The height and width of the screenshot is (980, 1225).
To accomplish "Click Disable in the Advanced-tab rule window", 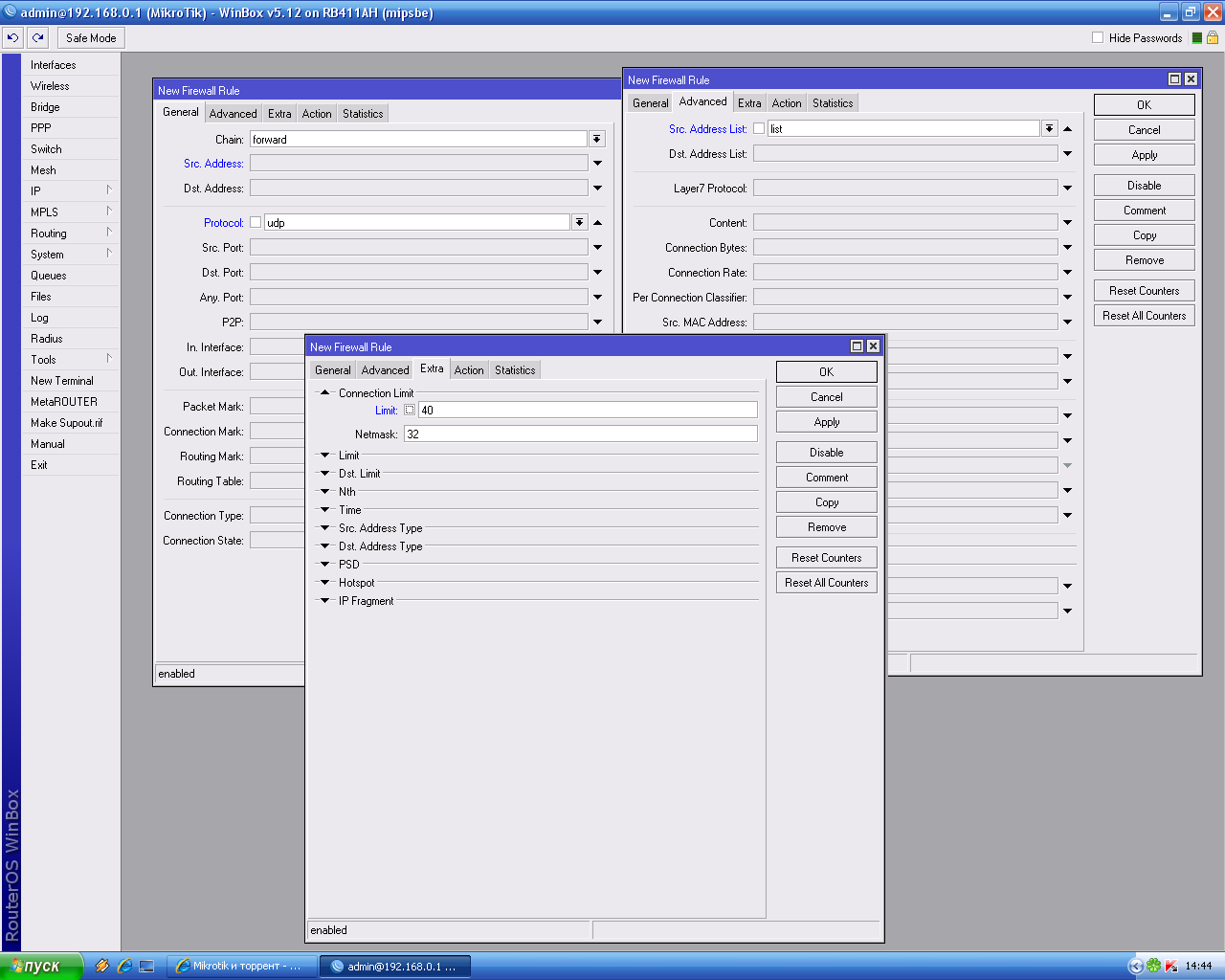I will tap(1145, 186).
